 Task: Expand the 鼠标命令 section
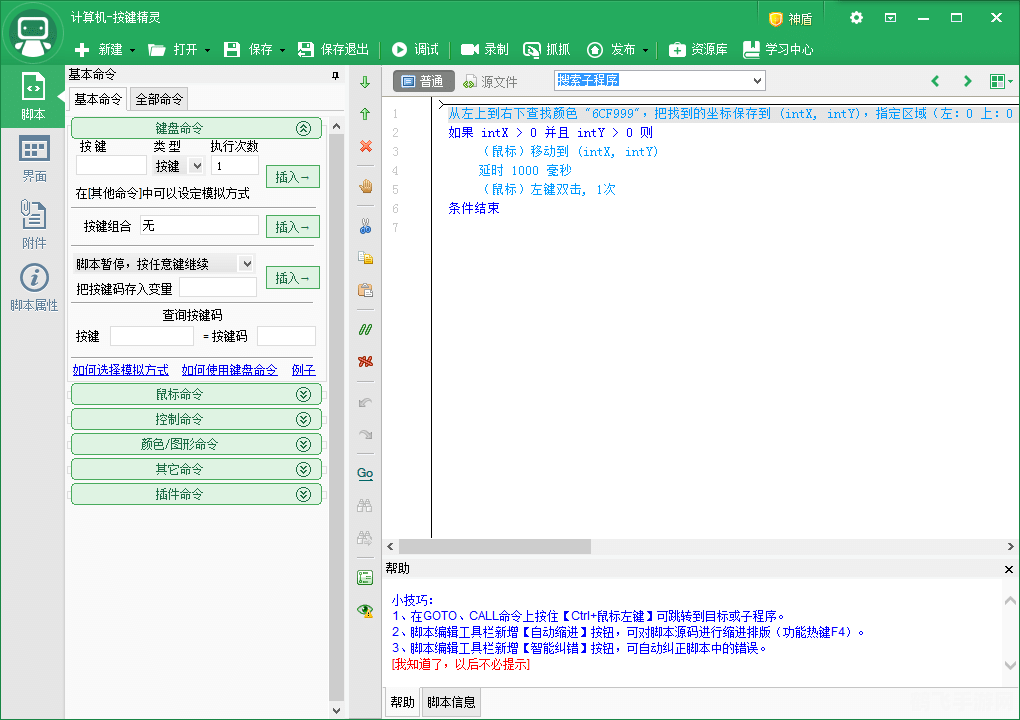(x=305, y=394)
